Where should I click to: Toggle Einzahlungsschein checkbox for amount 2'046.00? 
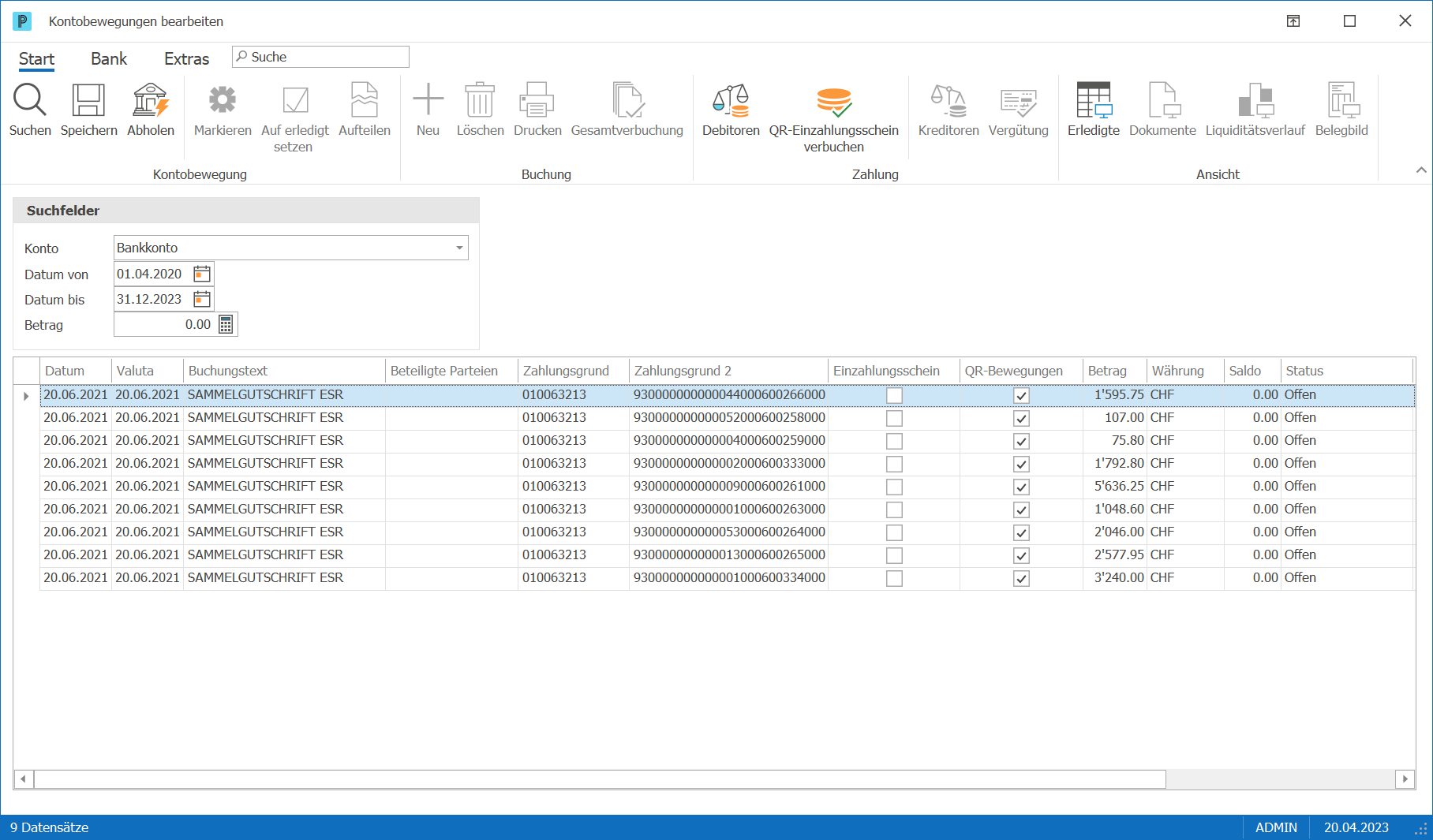[x=894, y=532]
